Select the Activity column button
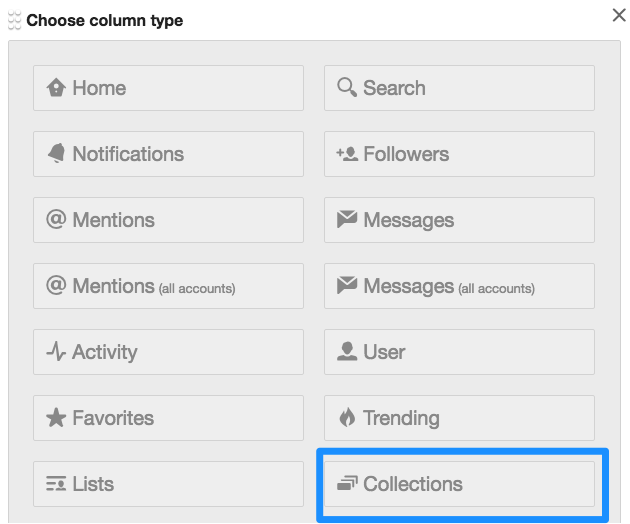 click(168, 352)
